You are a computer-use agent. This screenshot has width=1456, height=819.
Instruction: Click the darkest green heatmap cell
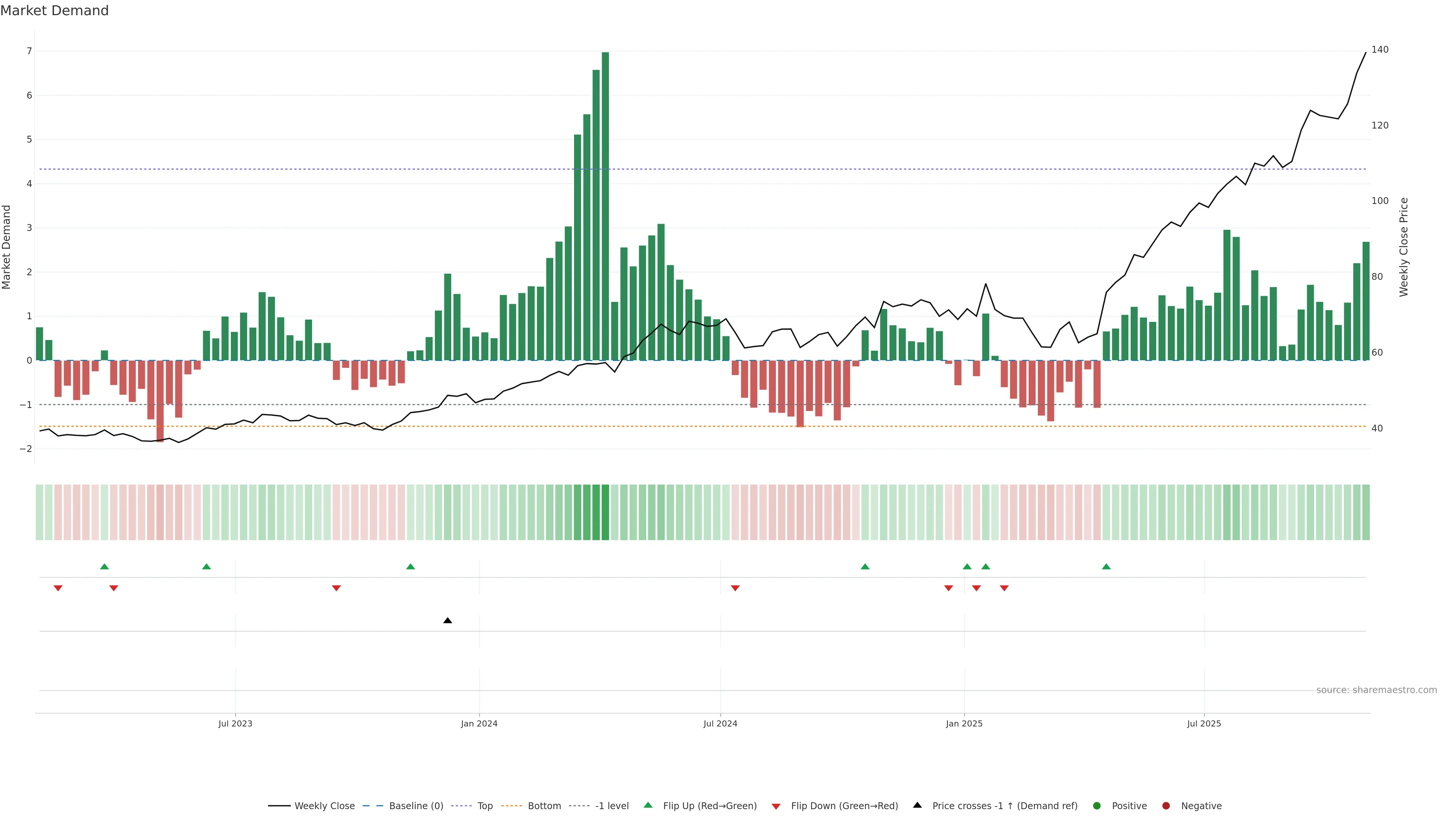pos(606,512)
